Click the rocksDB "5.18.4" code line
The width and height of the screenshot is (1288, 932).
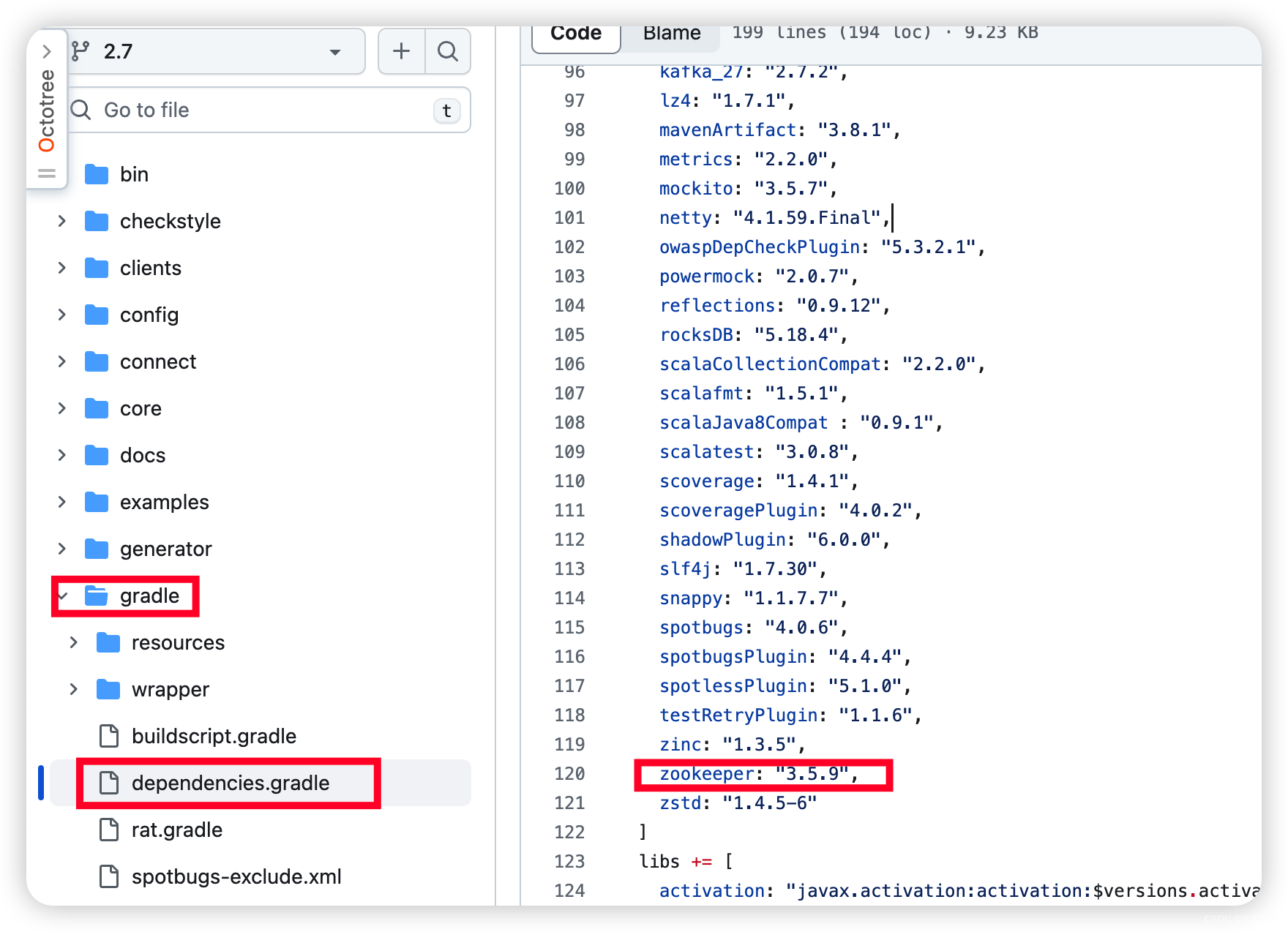pyautogui.click(x=754, y=335)
